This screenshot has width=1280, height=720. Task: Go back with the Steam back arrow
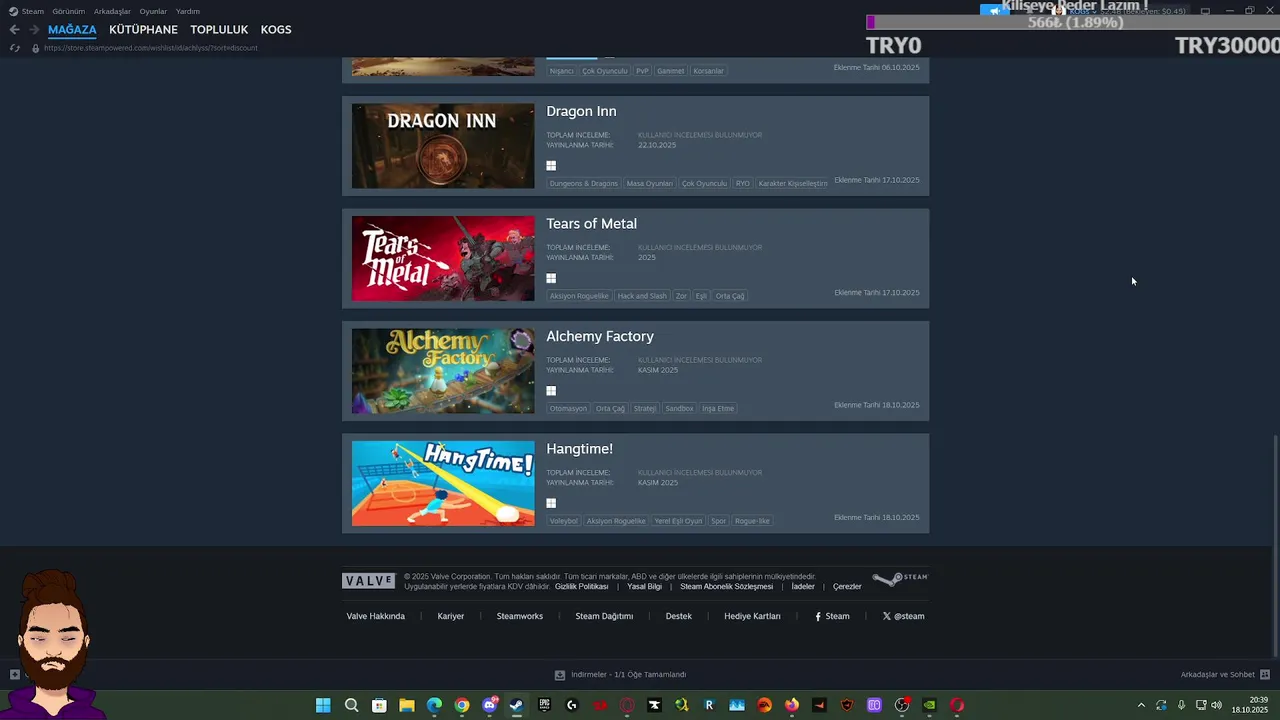click(x=14, y=30)
